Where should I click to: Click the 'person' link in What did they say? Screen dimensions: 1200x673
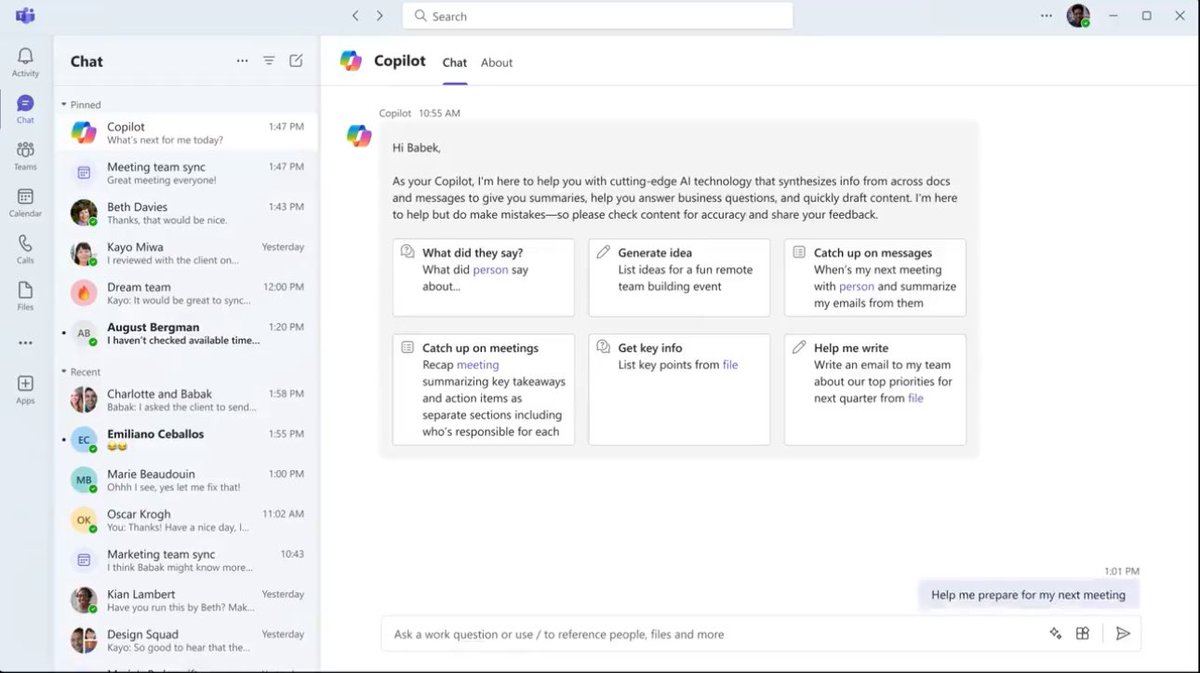(490, 270)
